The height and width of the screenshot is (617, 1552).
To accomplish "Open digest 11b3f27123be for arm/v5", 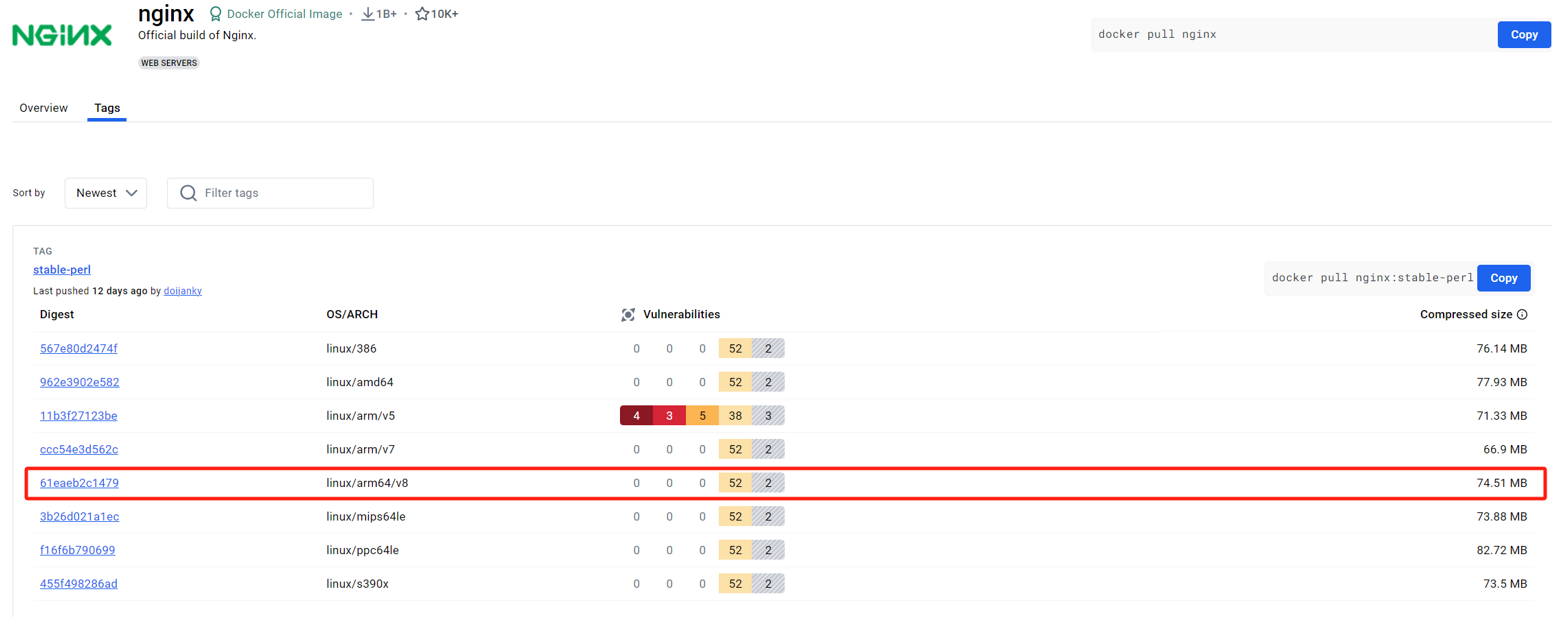I will point(79,416).
